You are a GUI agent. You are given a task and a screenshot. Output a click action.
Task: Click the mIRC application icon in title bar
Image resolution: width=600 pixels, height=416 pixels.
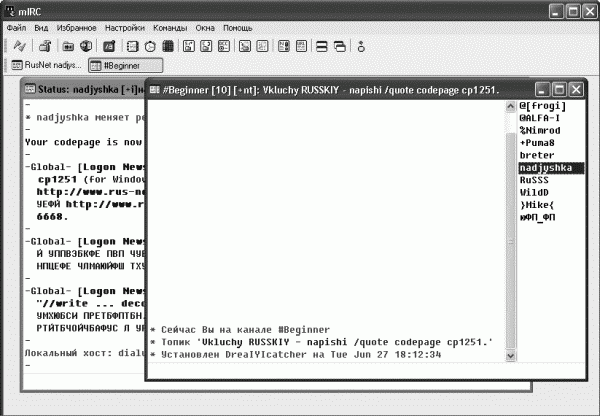click(x=10, y=11)
